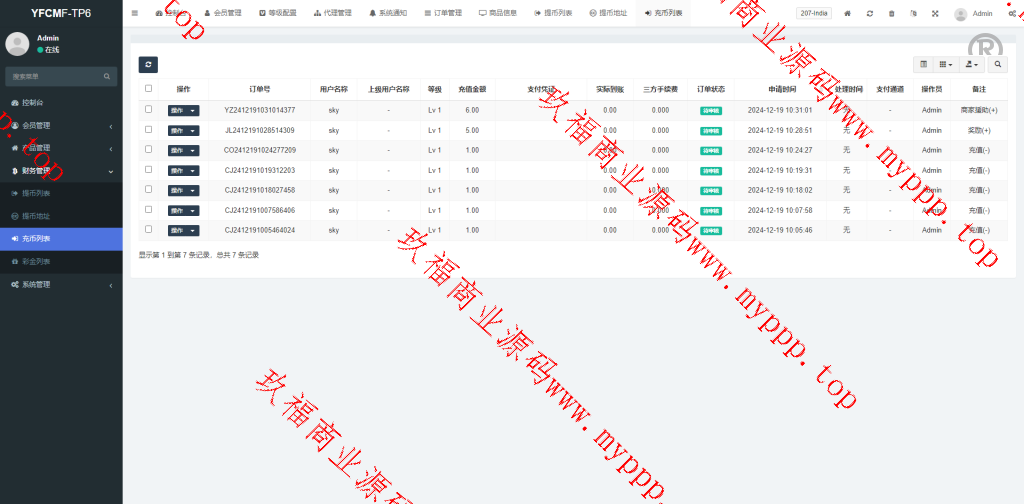Click the 207-India button in header
This screenshot has width=1024, height=504.
814,14
